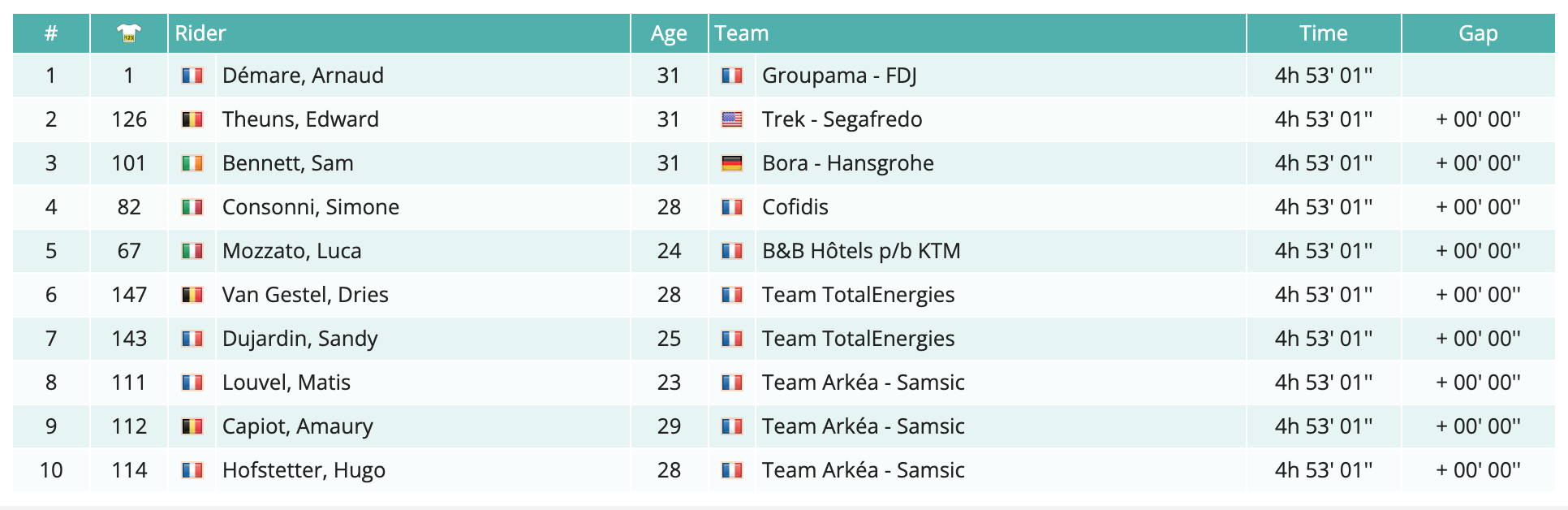The image size is (1568, 510).
Task: Select rider Van Gestel, Dries
Action: pyautogui.click(x=305, y=295)
